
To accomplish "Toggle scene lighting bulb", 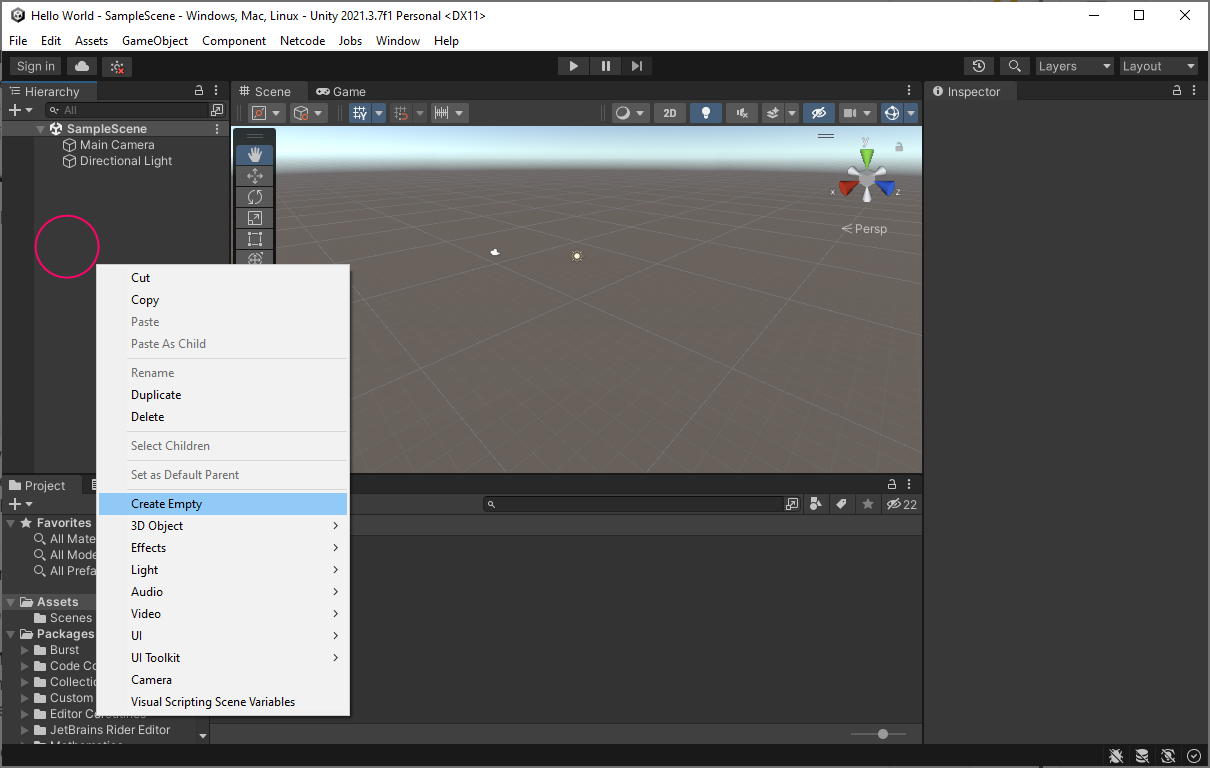I will tap(706, 113).
